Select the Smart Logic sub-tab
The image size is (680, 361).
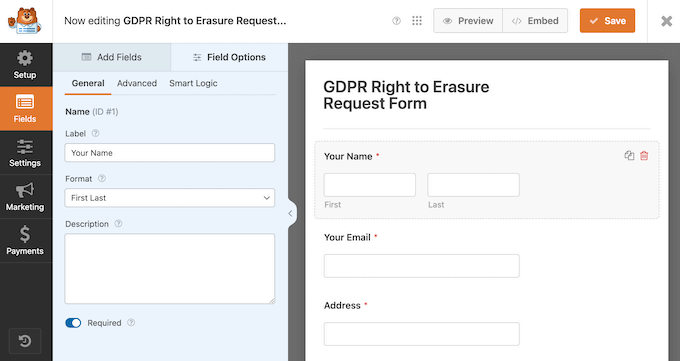click(x=193, y=83)
